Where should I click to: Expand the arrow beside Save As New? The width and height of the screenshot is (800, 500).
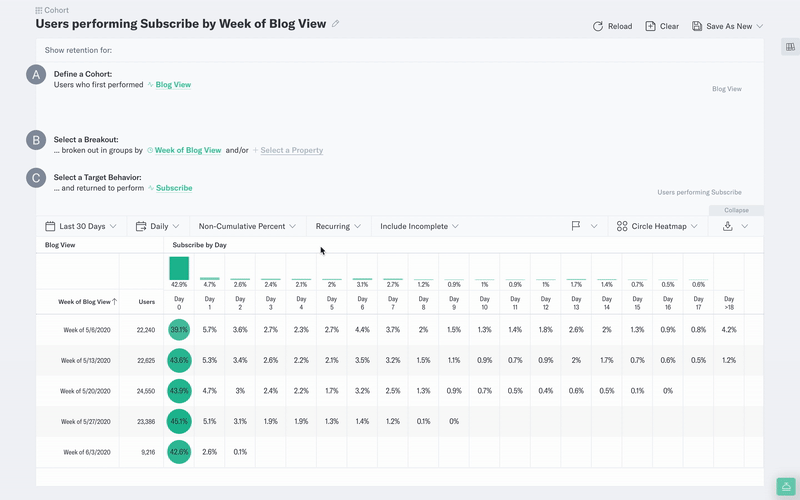click(x=760, y=26)
